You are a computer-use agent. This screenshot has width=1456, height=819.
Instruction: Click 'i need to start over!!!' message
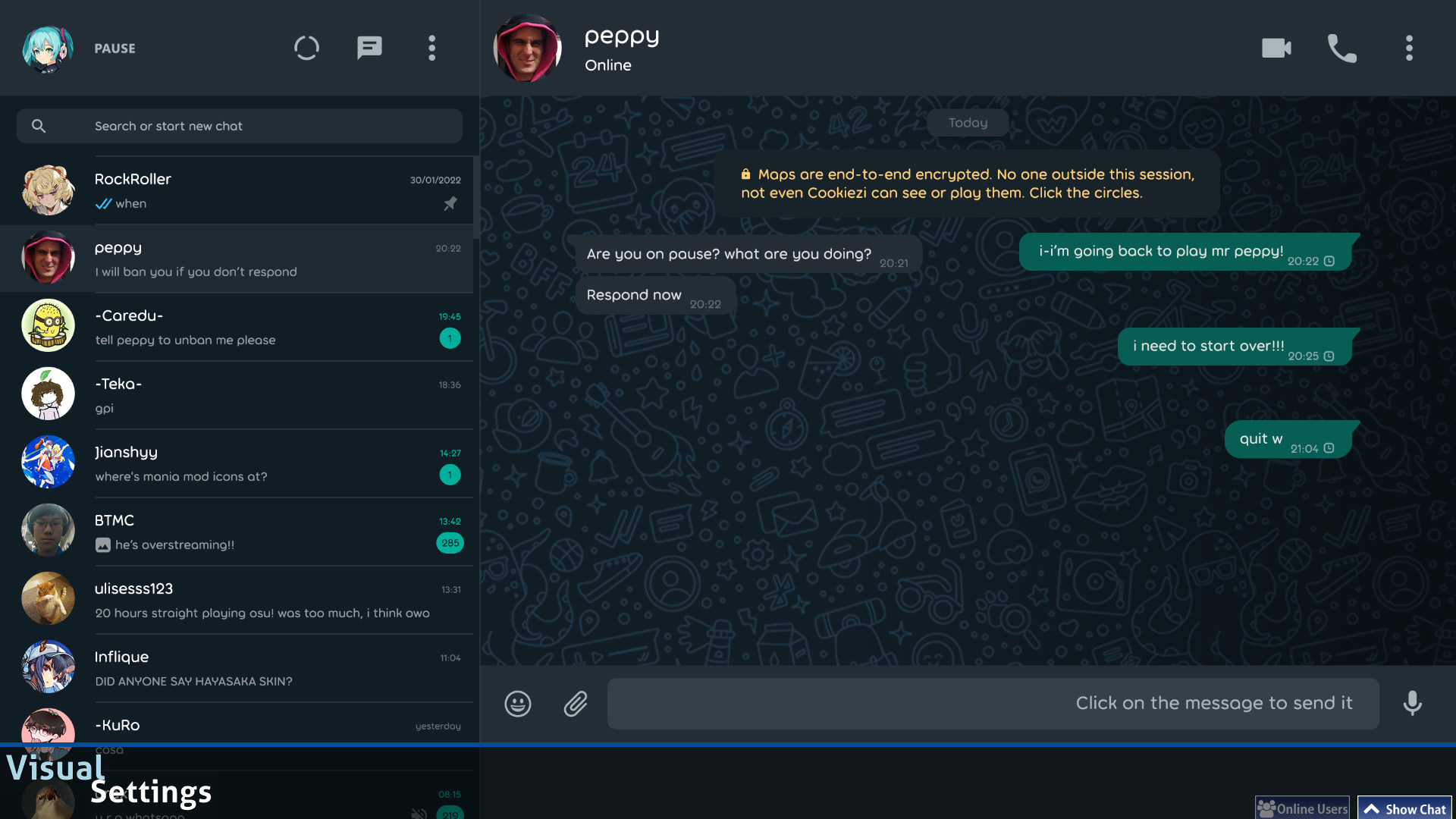1236,347
